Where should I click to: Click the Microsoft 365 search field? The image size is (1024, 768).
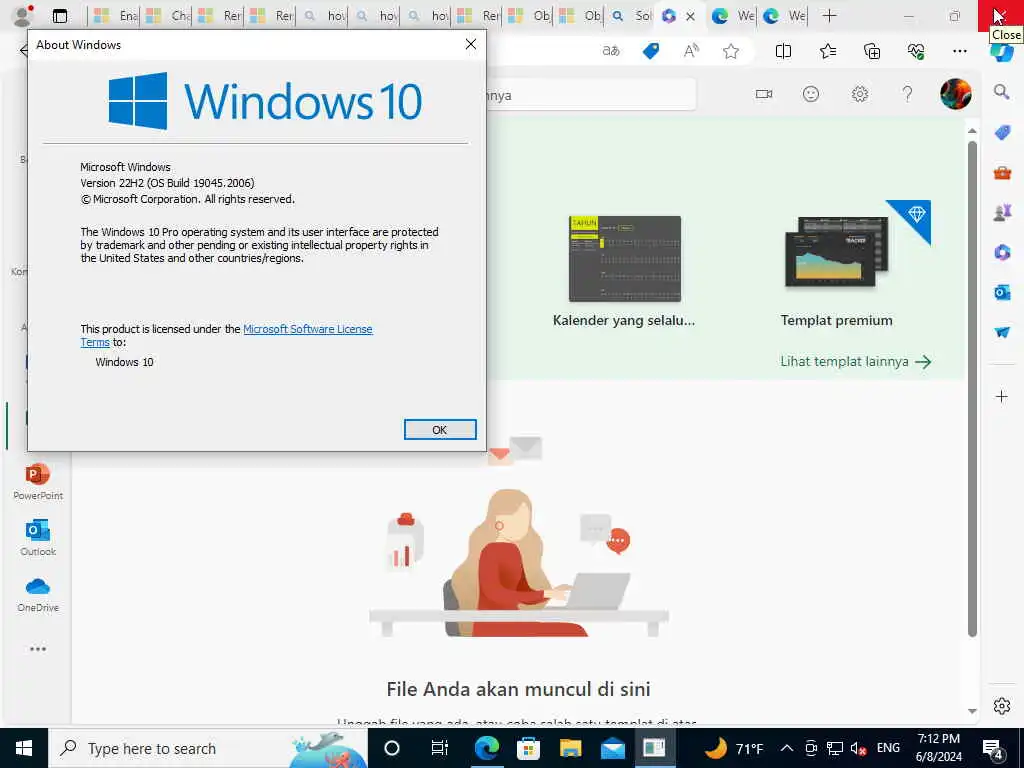point(591,95)
